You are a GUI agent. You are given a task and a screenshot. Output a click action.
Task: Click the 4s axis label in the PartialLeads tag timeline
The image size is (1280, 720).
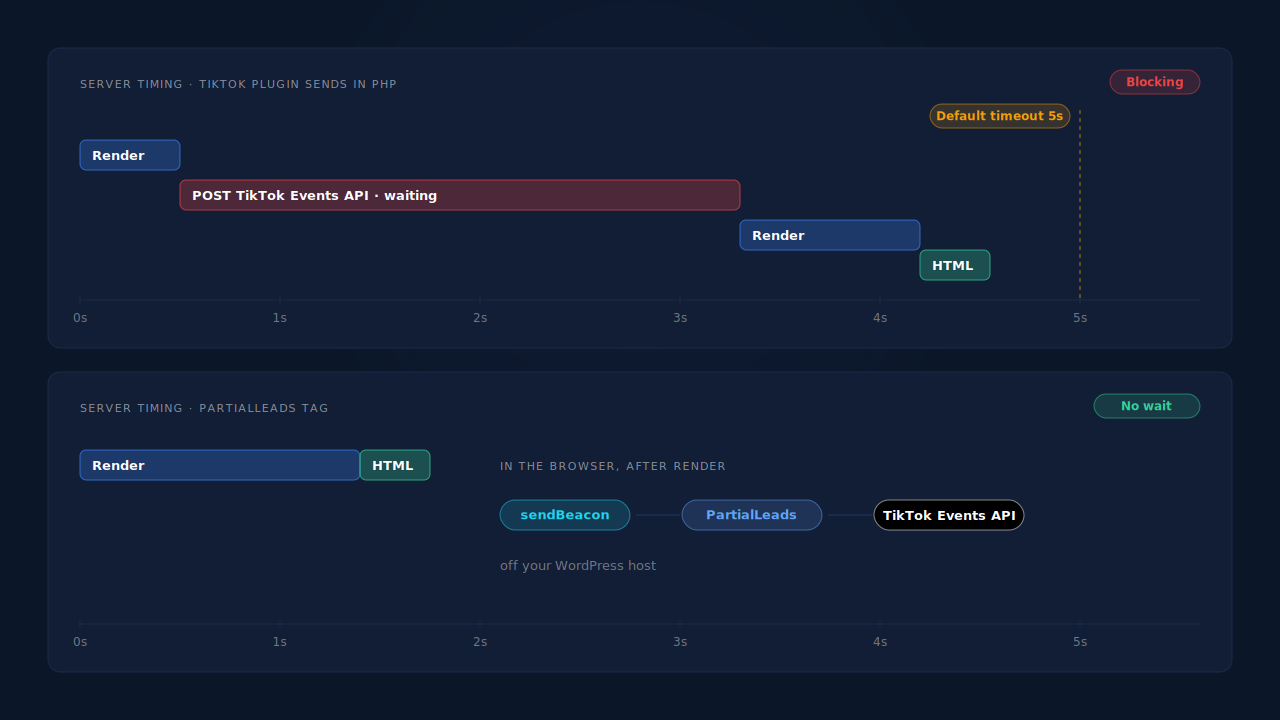[x=880, y=642]
